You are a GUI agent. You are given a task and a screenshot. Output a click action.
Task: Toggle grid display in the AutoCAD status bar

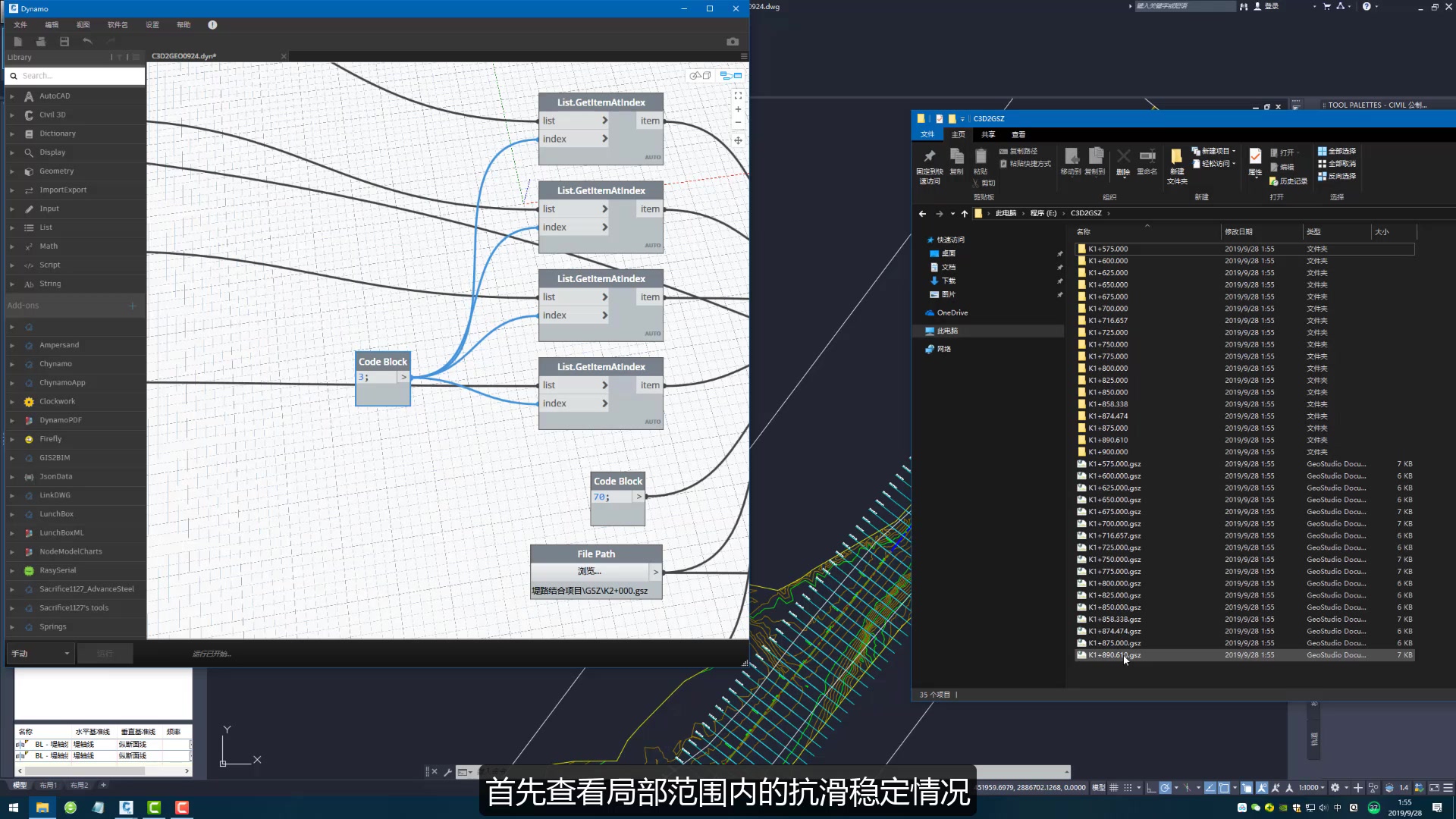tap(1113, 788)
